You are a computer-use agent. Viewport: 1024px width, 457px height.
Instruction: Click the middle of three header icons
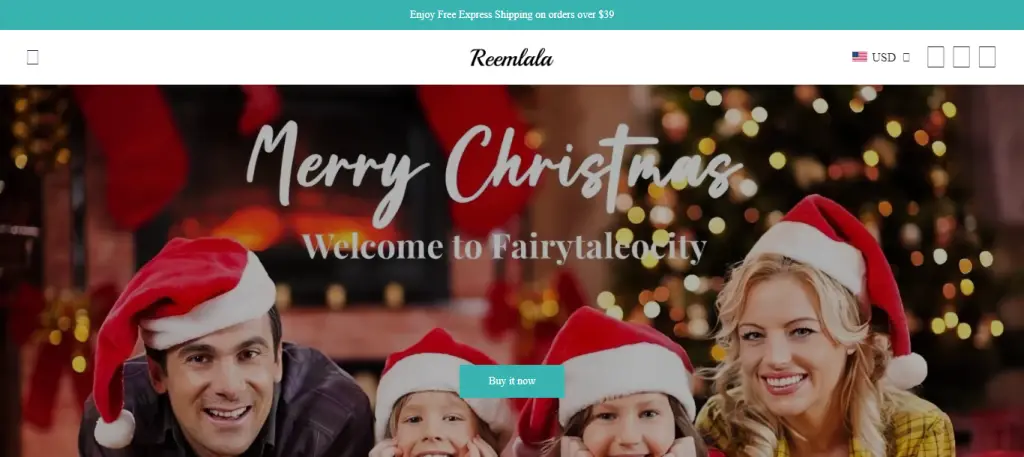coord(961,57)
